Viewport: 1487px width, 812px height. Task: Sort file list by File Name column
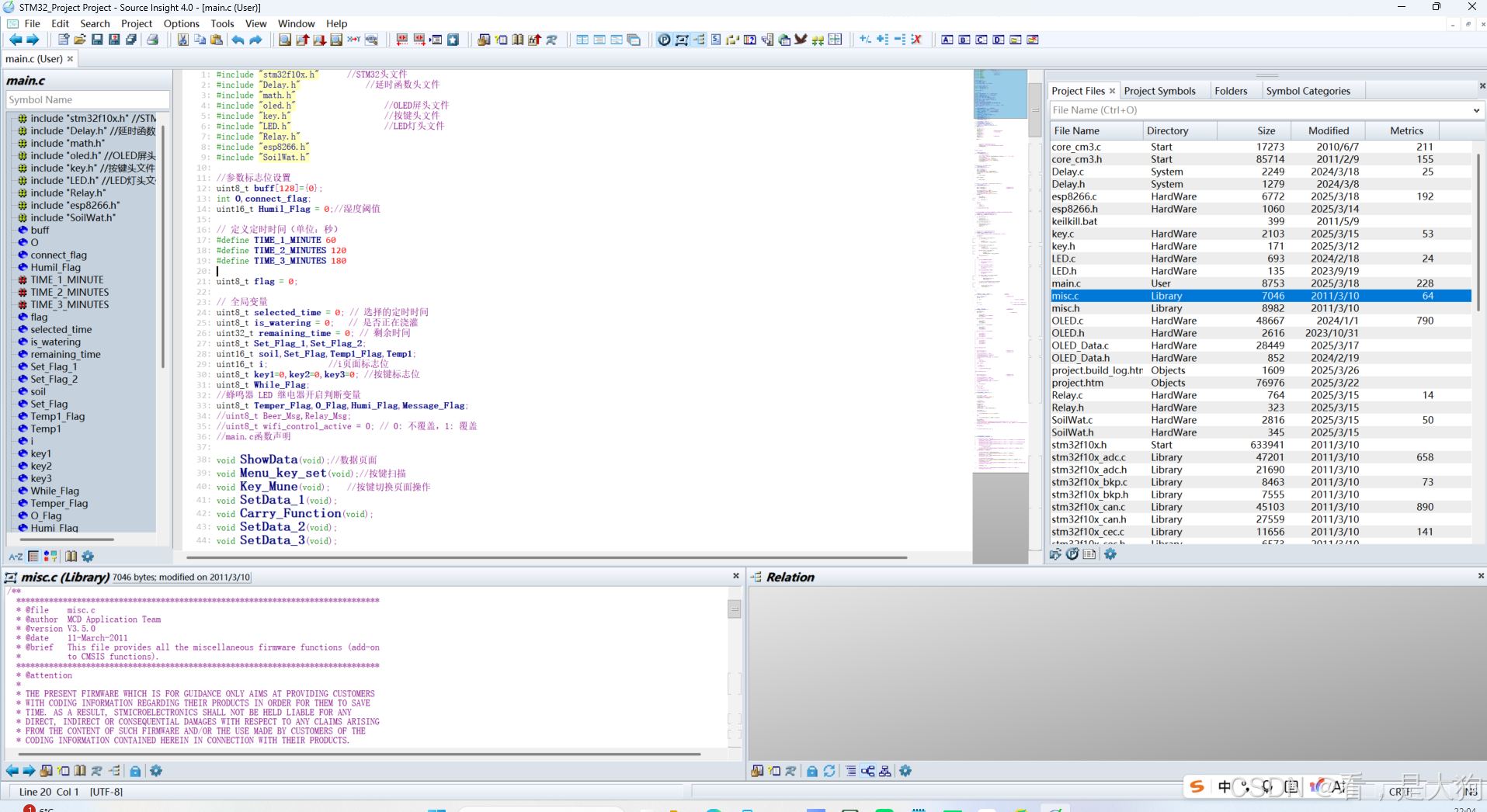1096,130
